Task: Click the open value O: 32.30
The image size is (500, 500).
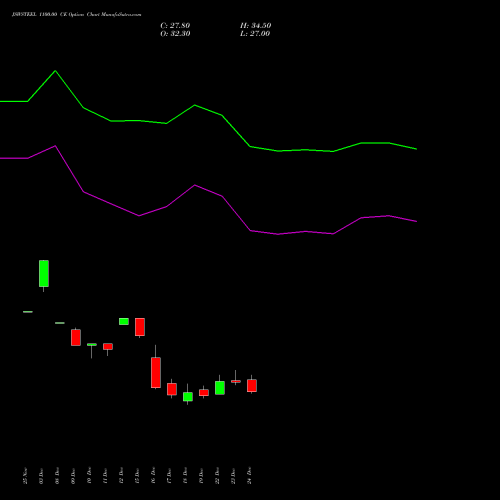Action: coord(175,34)
